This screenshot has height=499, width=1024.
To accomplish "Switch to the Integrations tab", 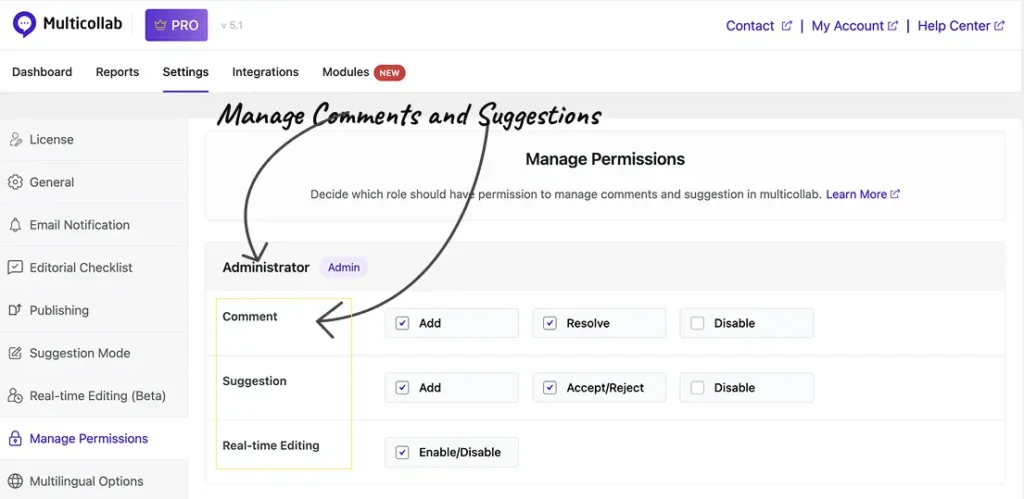I will (x=265, y=72).
